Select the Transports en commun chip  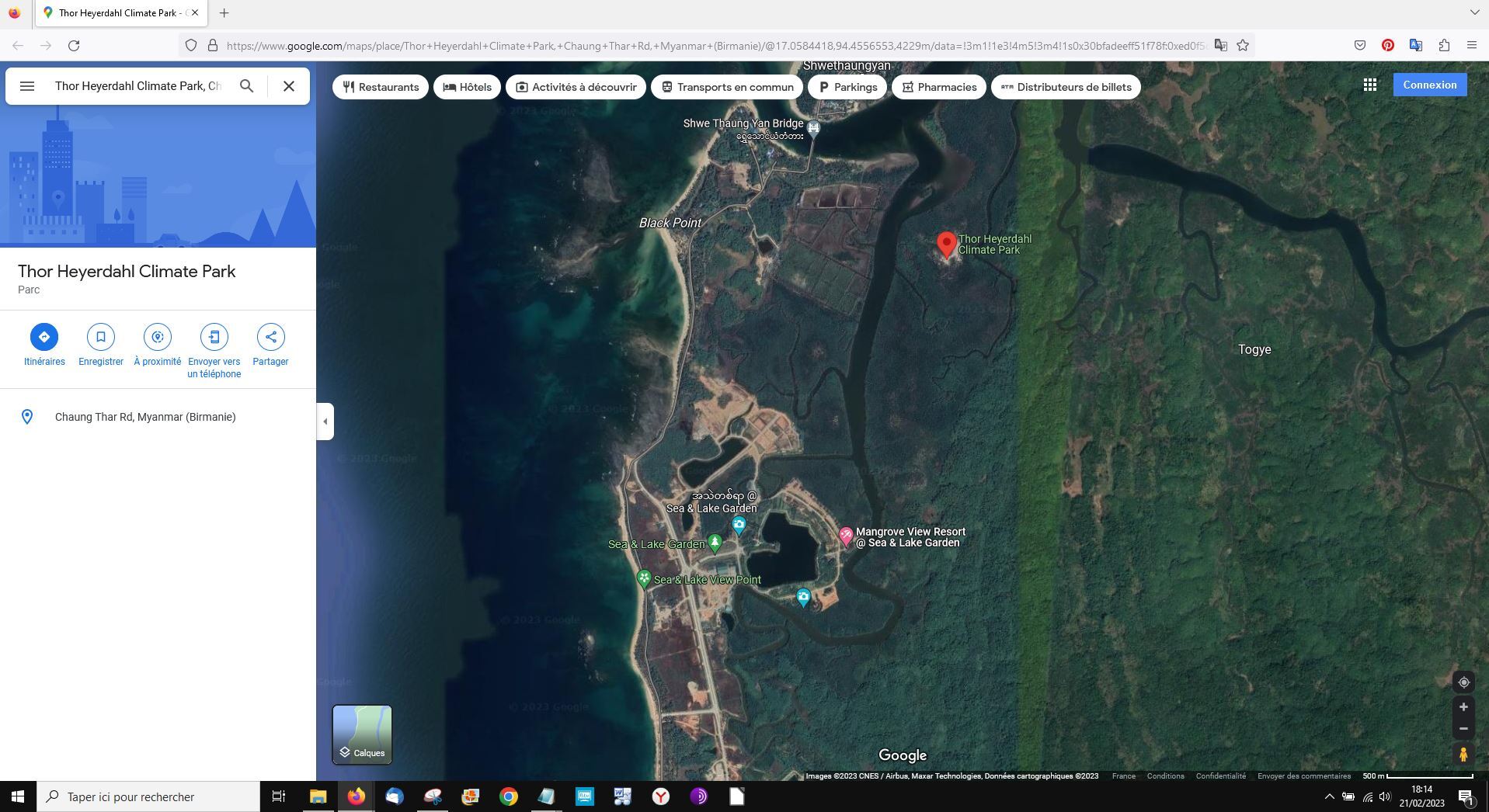coord(727,87)
